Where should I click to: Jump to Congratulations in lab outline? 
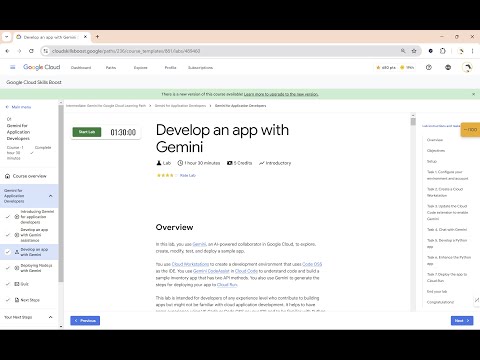440,302
